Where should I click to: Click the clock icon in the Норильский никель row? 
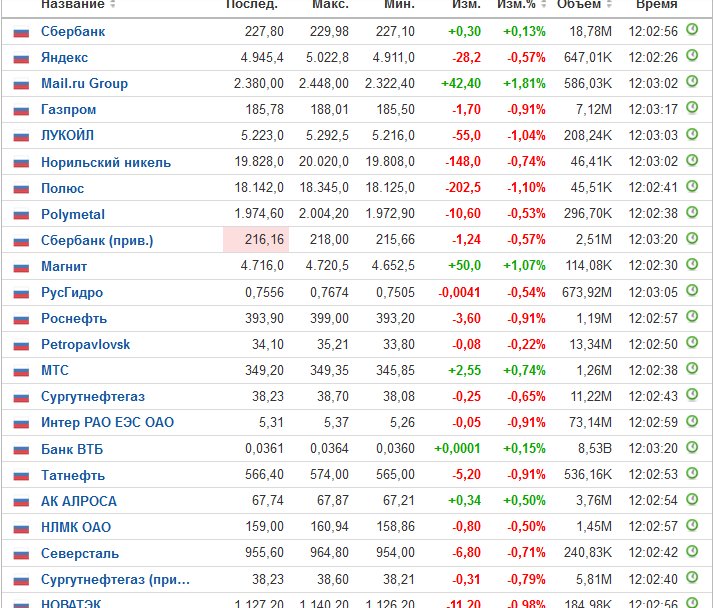pyautogui.click(x=692, y=160)
